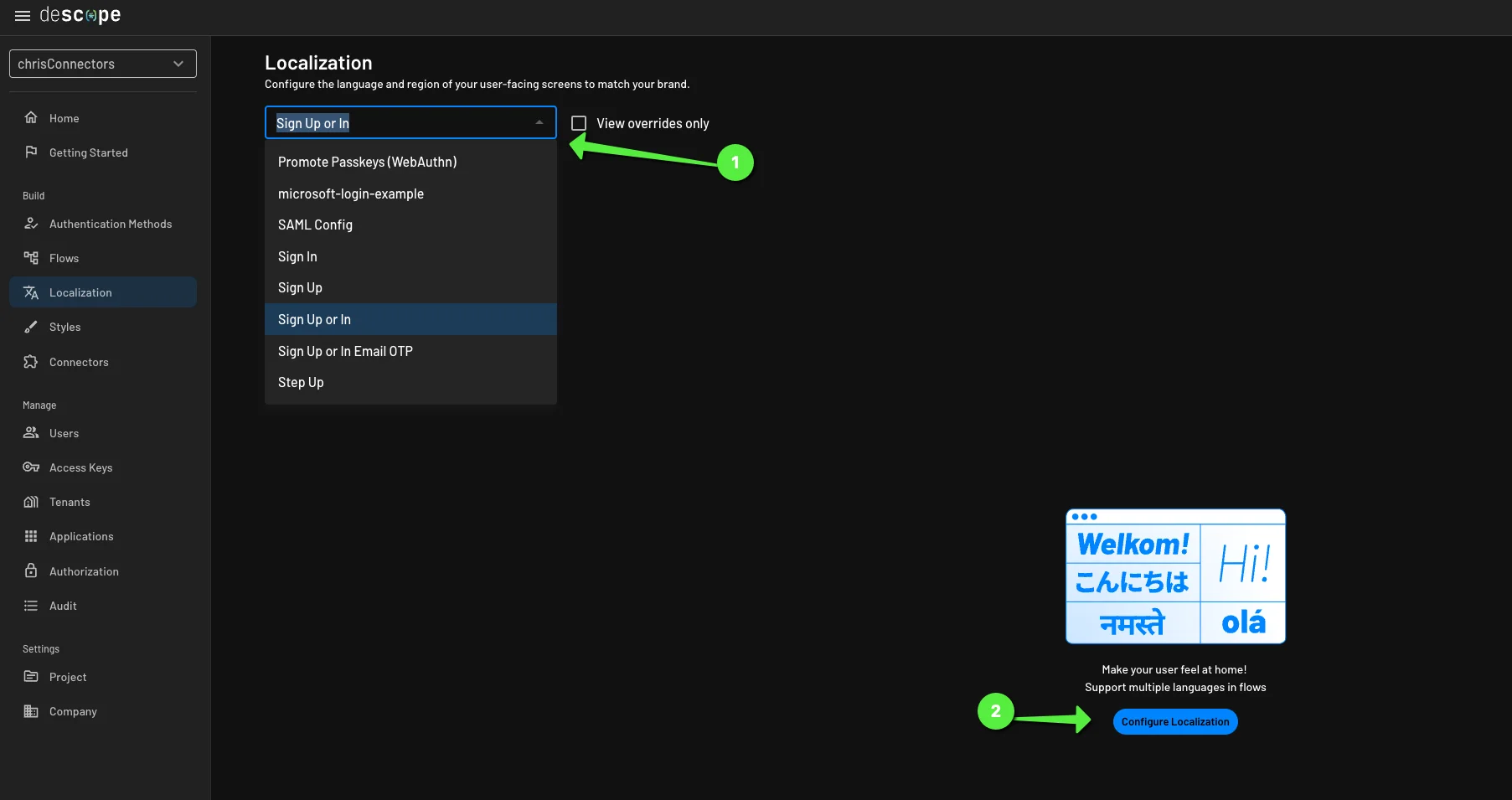Click the Descope logo
The image size is (1512, 800).
pos(80,15)
